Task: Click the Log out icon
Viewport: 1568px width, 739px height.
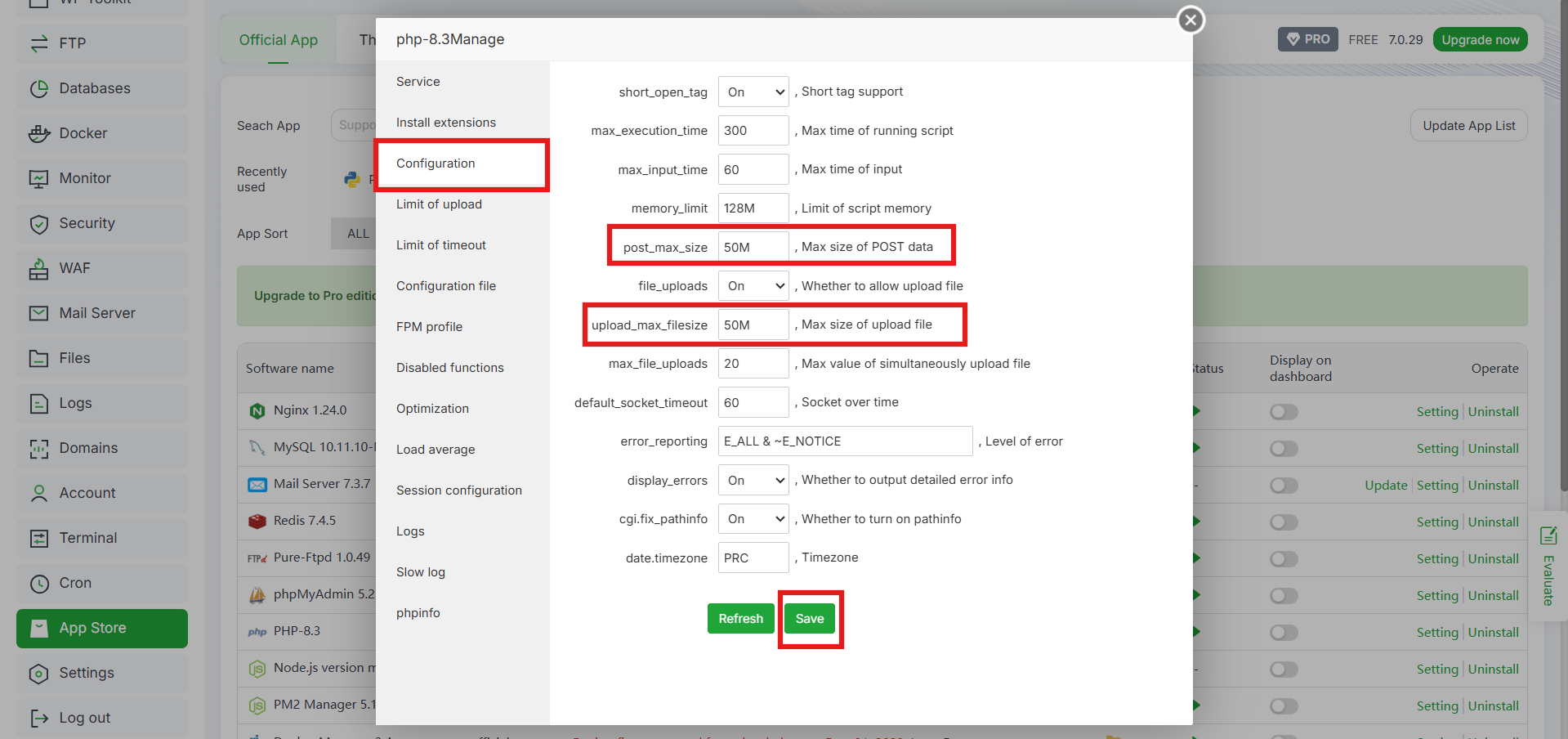Action: 39,718
